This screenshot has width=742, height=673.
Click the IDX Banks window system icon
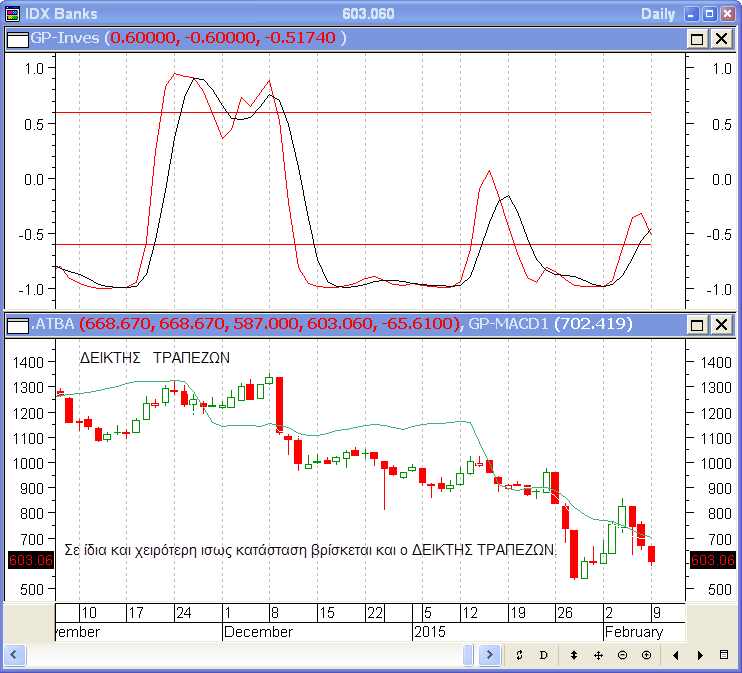[x=12, y=14]
